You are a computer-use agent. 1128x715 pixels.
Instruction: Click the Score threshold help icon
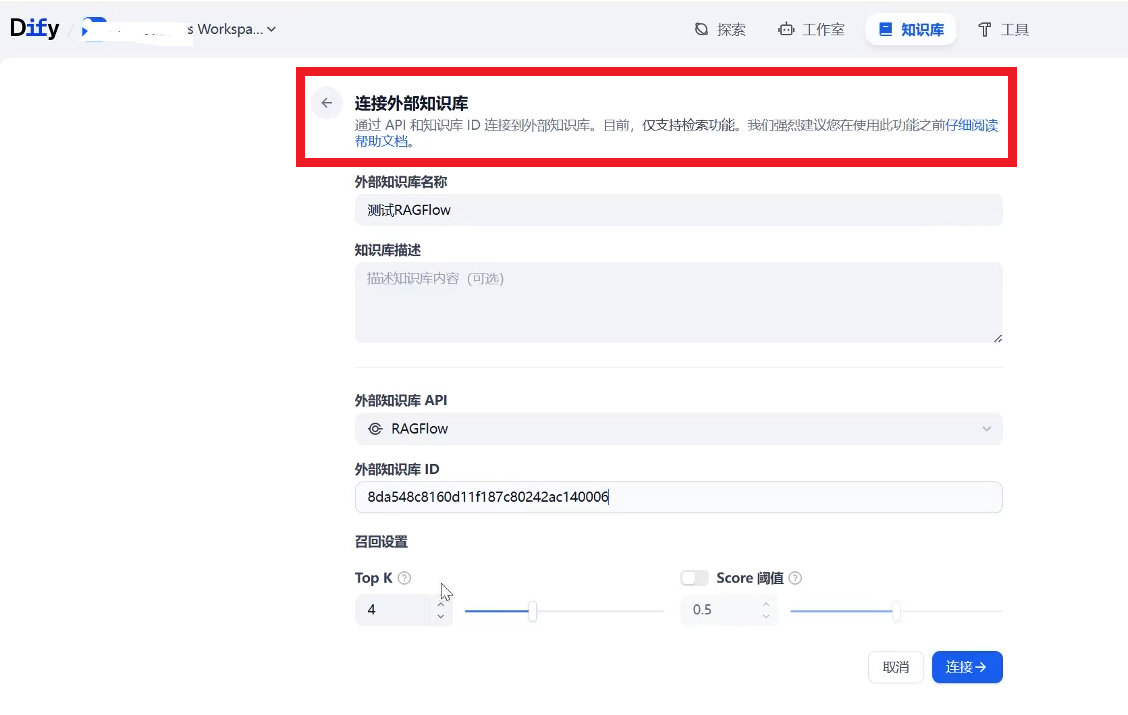pos(795,578)
